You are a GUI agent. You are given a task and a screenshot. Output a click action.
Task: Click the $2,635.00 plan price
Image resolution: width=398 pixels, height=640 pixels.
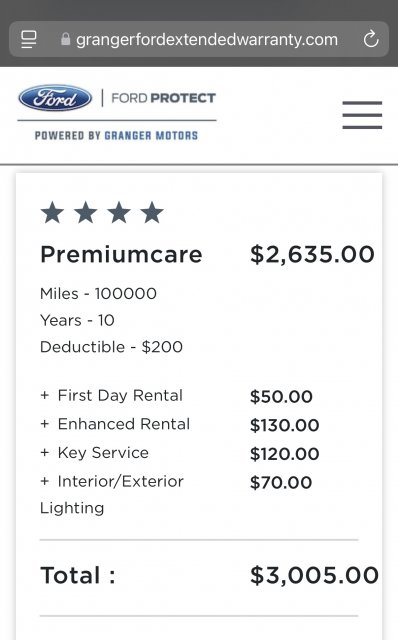(312, 255)
